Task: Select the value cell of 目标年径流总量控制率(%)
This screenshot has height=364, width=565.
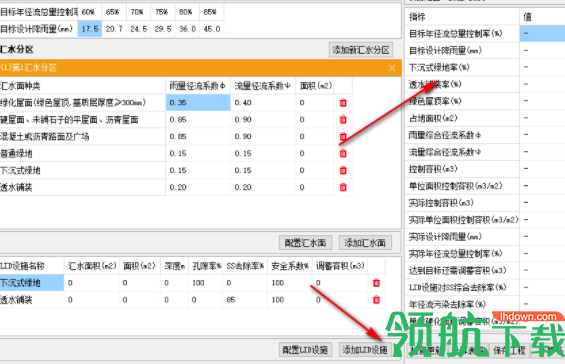Action: tap(542, 34)
